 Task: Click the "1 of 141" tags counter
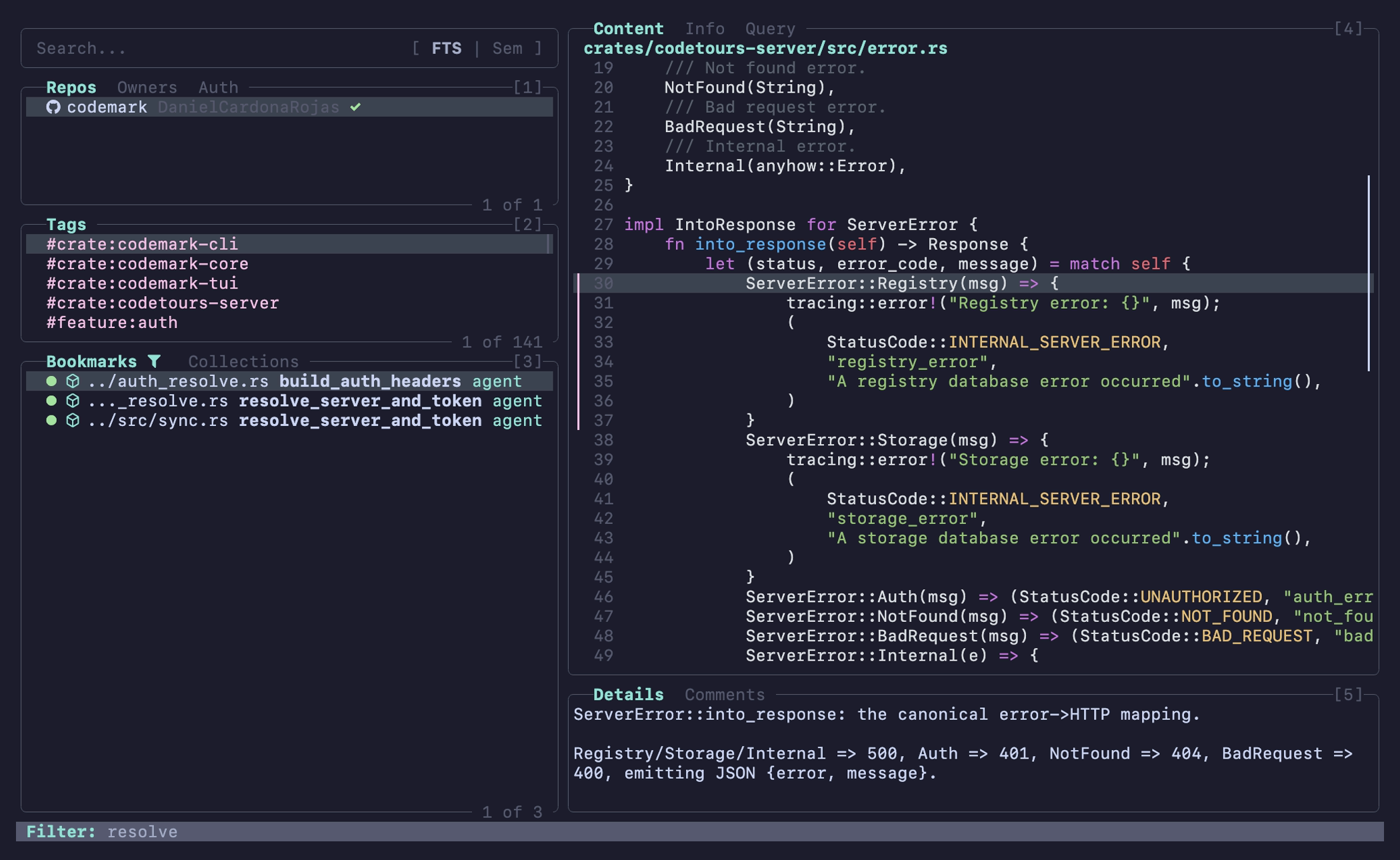point(502,342)
